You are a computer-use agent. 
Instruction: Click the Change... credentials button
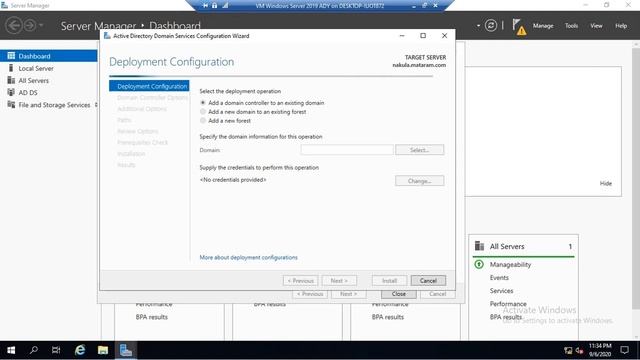(x=419, y=181)
